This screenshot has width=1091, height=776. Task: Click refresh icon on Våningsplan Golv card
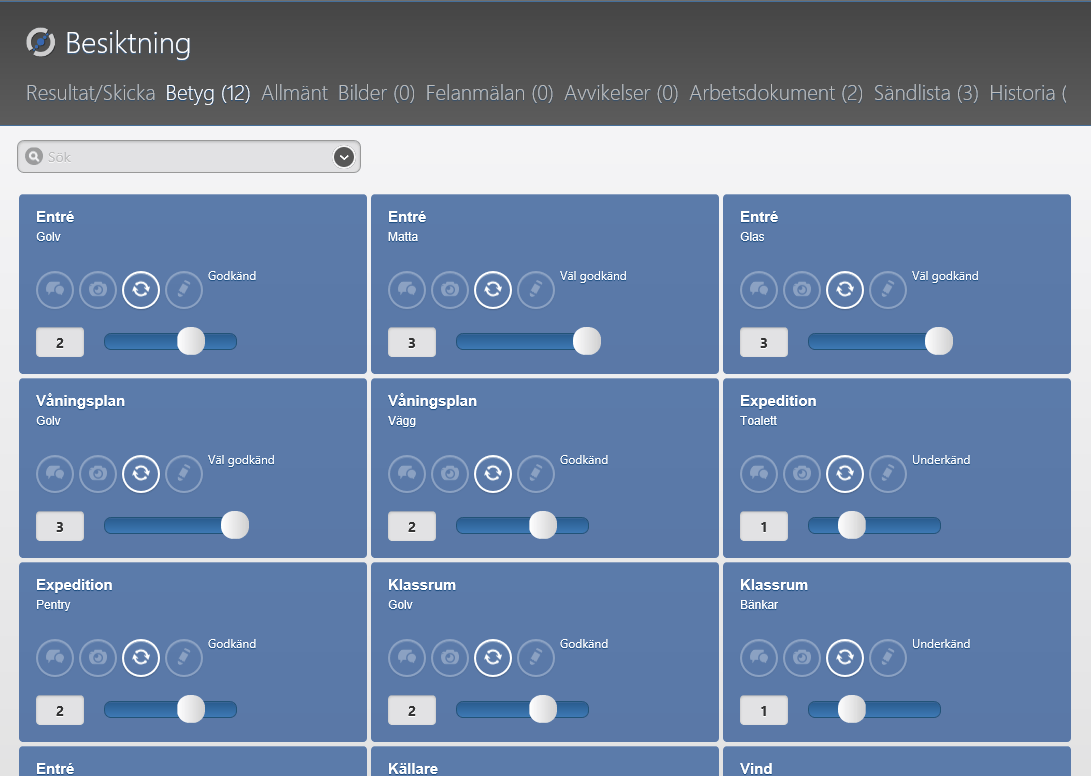tap(141, 474)
